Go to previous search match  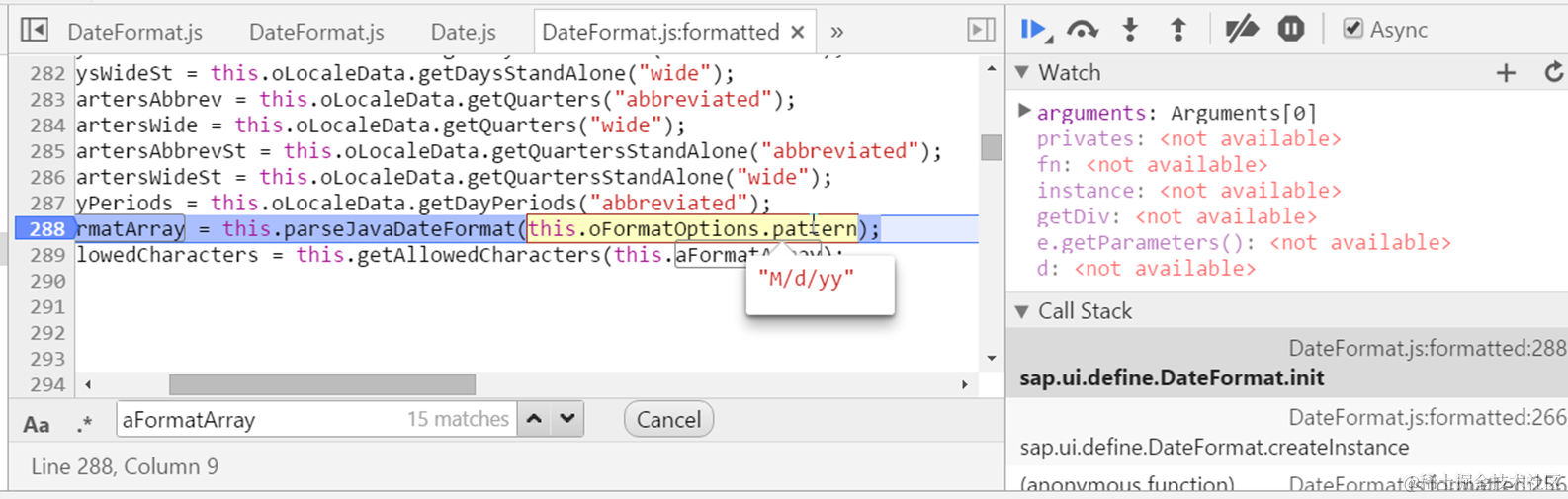[535, 419]
